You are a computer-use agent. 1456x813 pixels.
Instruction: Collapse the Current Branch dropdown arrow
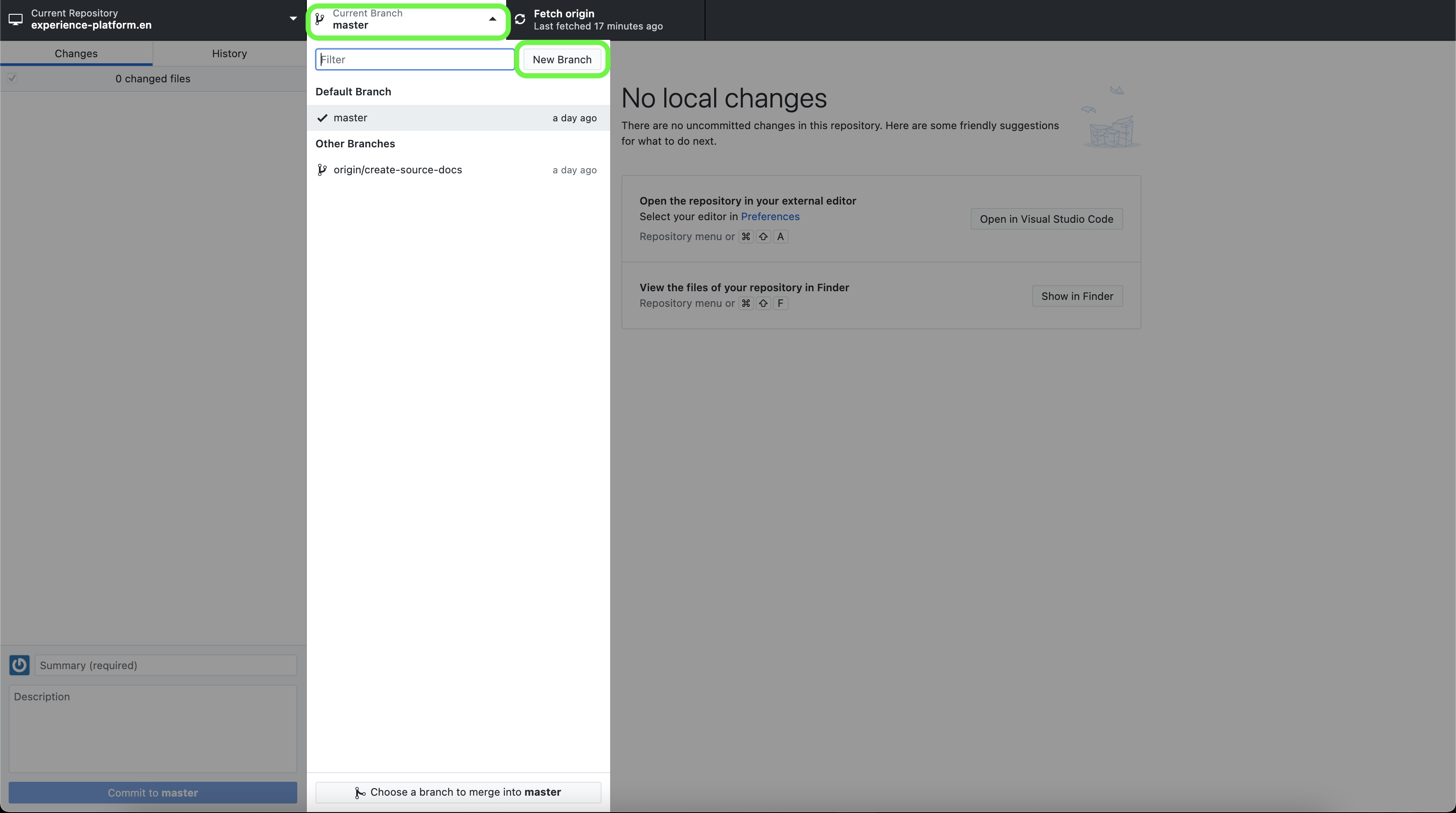point(492,19)
